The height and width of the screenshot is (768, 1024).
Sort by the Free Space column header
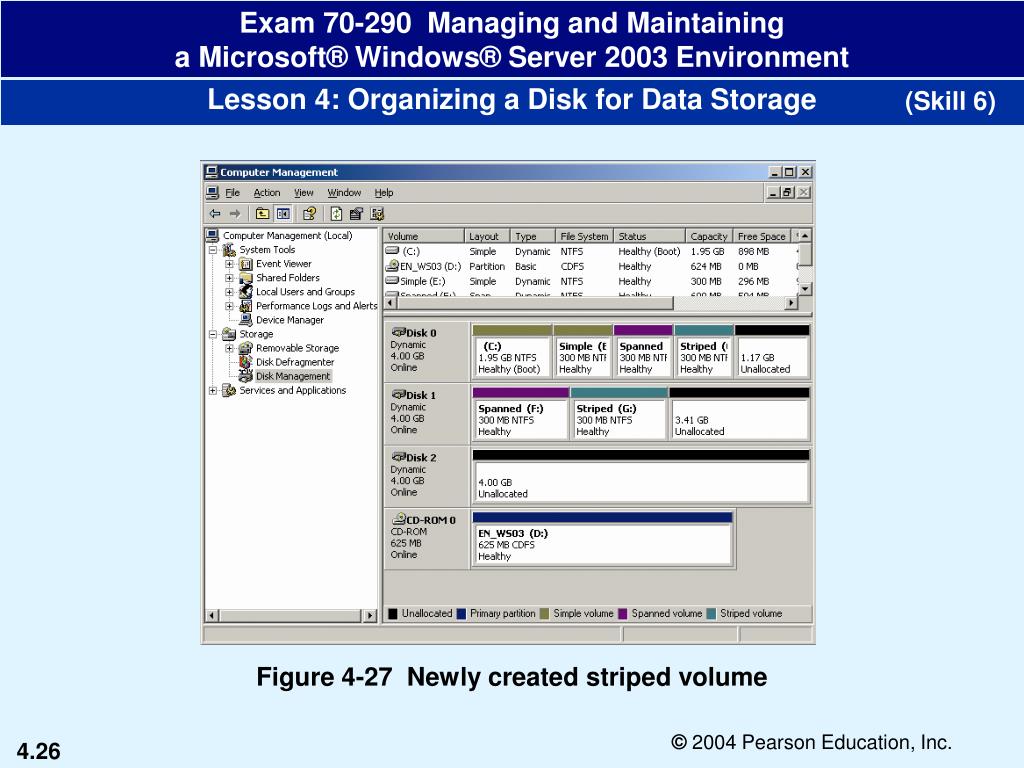[761, 236]
